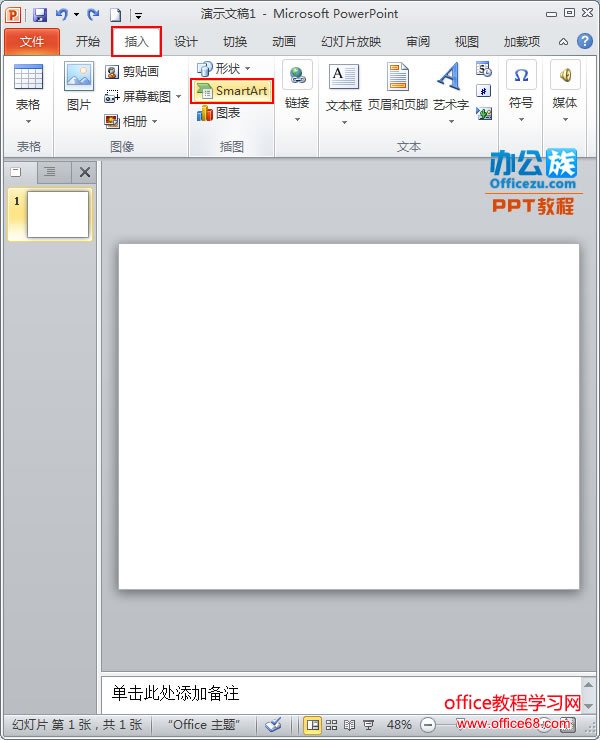The width and height of the screenshot is (600, 740).
Task: Open the Customize Quick Access Toolbar arrow
Action: [x=138, y=16]
